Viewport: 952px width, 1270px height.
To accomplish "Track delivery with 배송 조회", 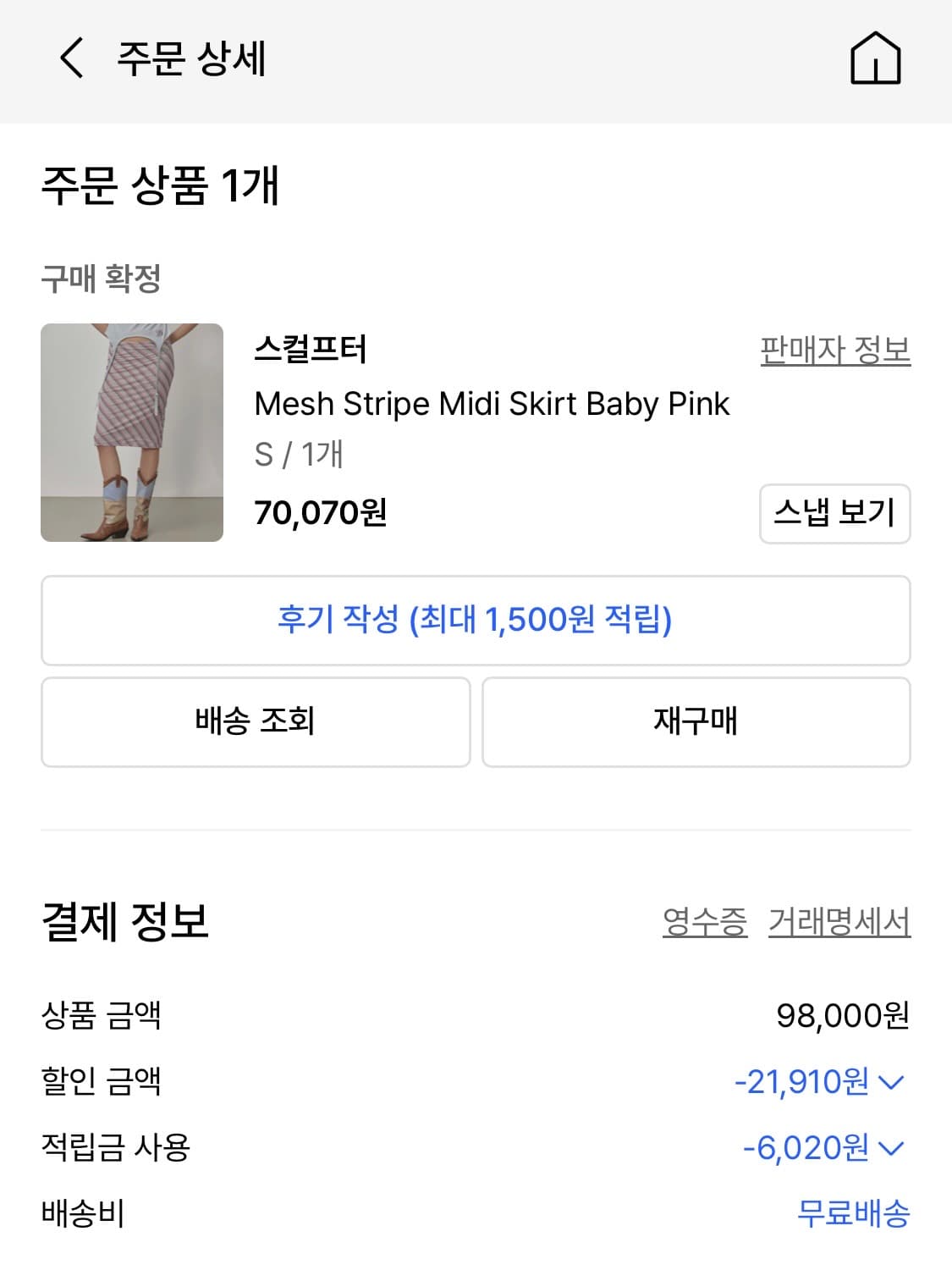I will [x=256, y=722].
